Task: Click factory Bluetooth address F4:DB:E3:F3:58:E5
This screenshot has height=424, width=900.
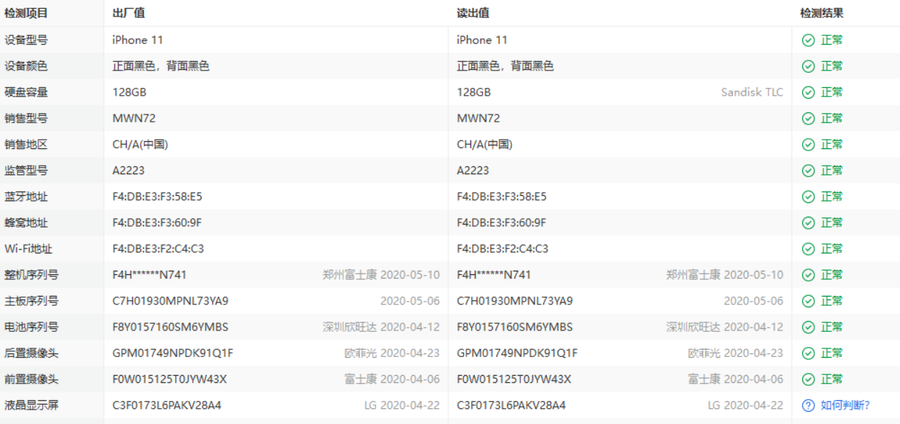Action: 157,197
